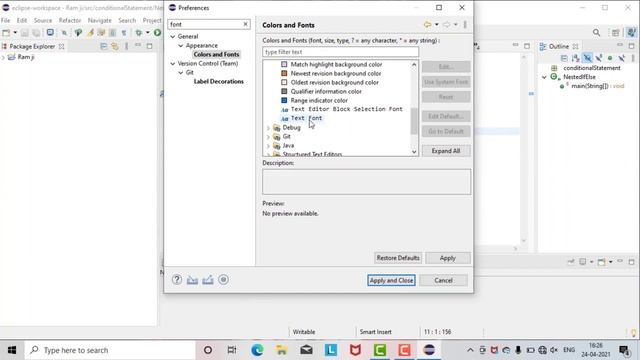Open the Refactor menu

click(x=70, y=20)
